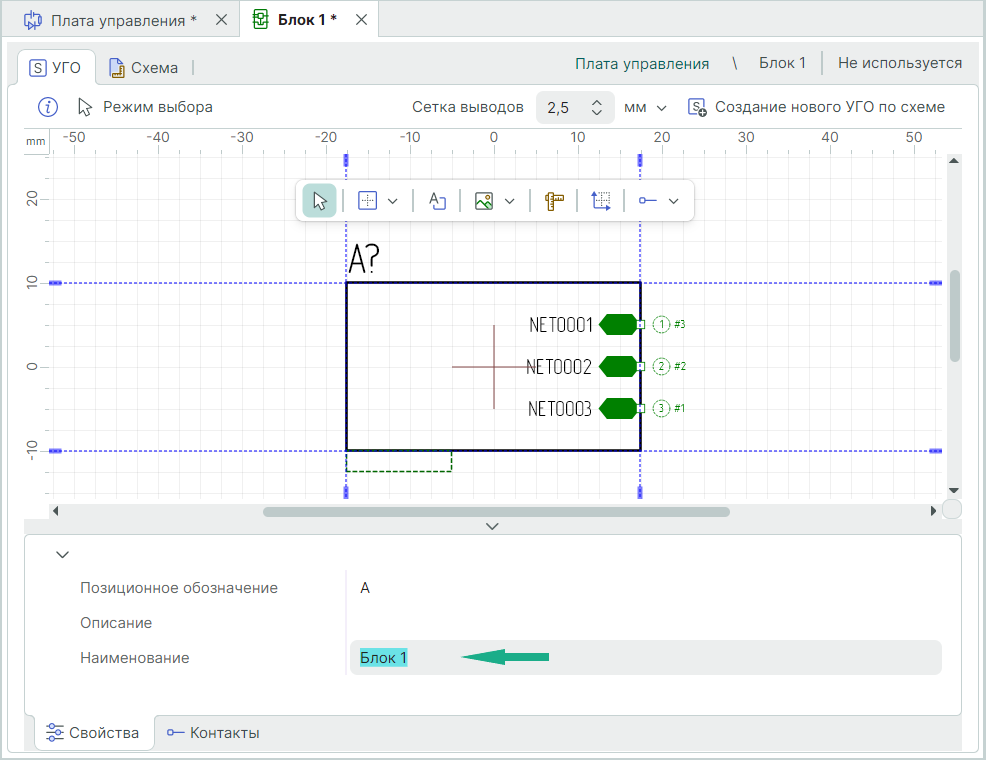
Task: Click the info icon near Режим выбора
Action: [x=48, y=107]
